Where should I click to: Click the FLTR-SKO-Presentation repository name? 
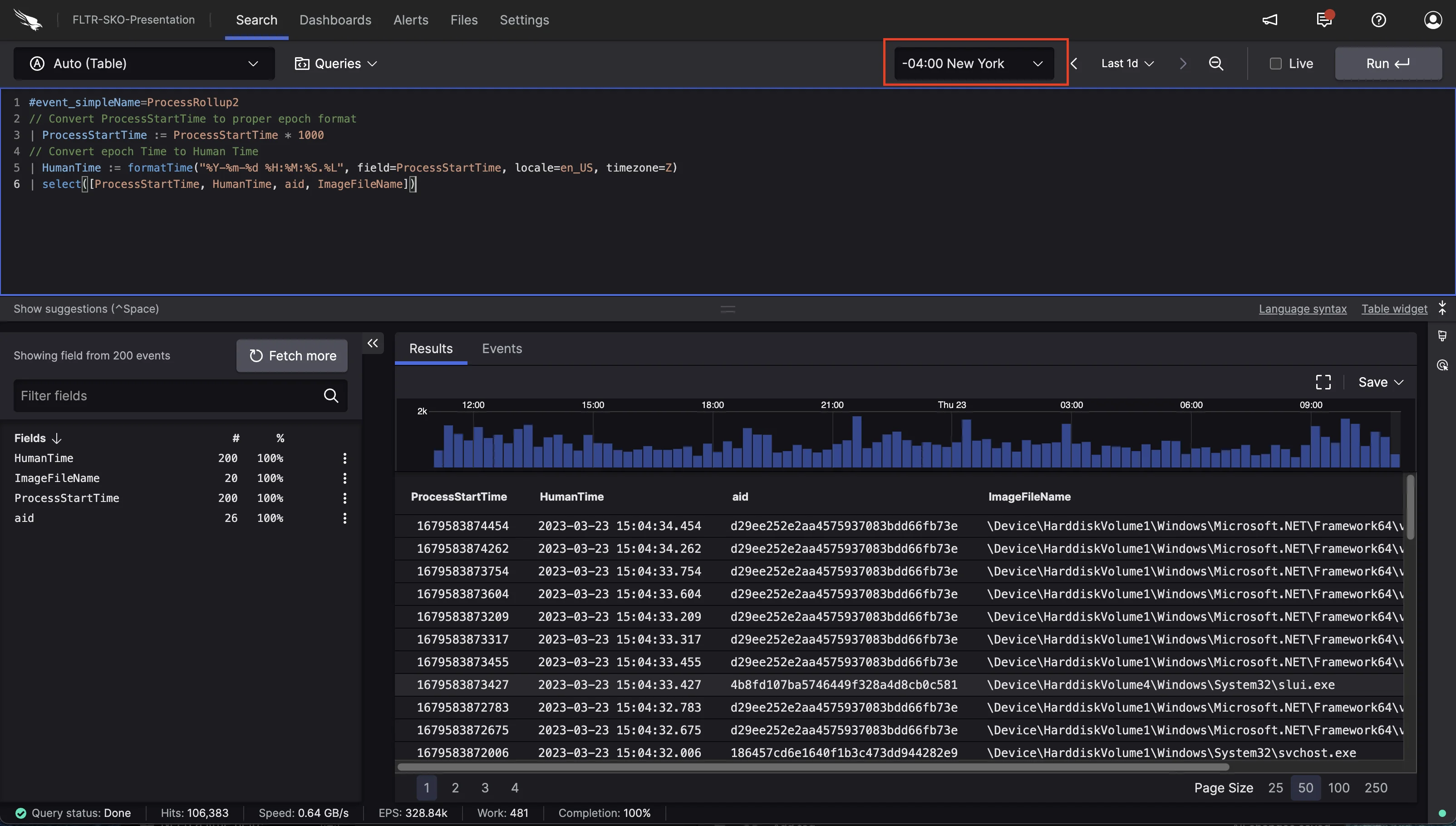[133, 20]
